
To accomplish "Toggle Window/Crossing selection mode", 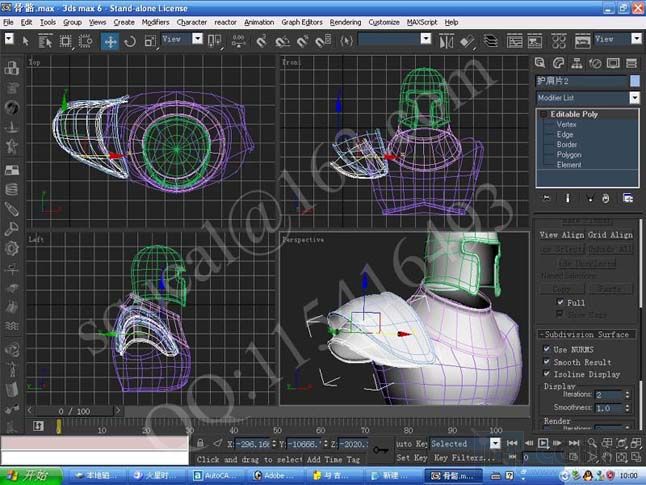I will pyautogui.click(x=85, y=41).
